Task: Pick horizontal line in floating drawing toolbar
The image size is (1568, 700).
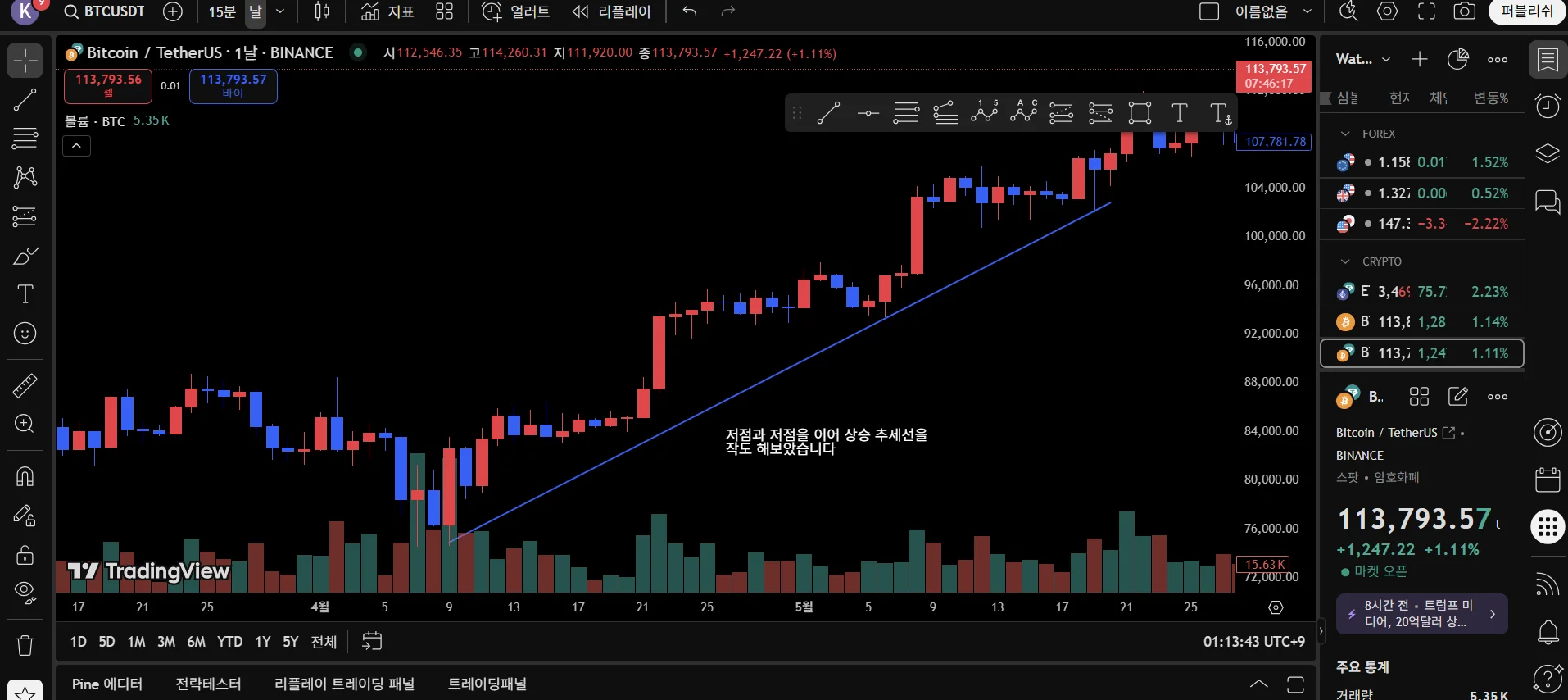Action: (x=868, y=113)
